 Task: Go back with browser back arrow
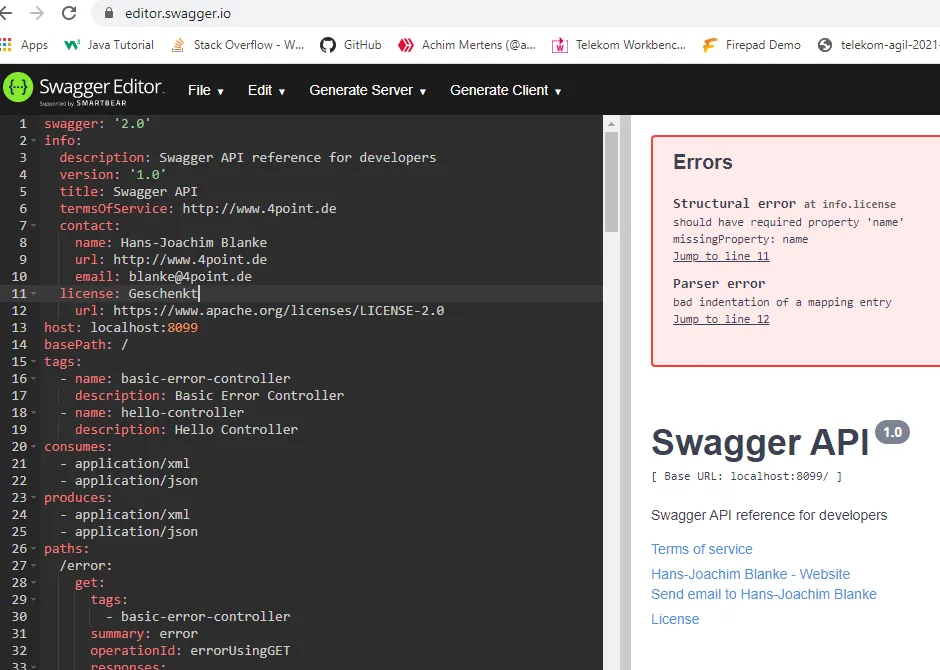pos(5,13)
